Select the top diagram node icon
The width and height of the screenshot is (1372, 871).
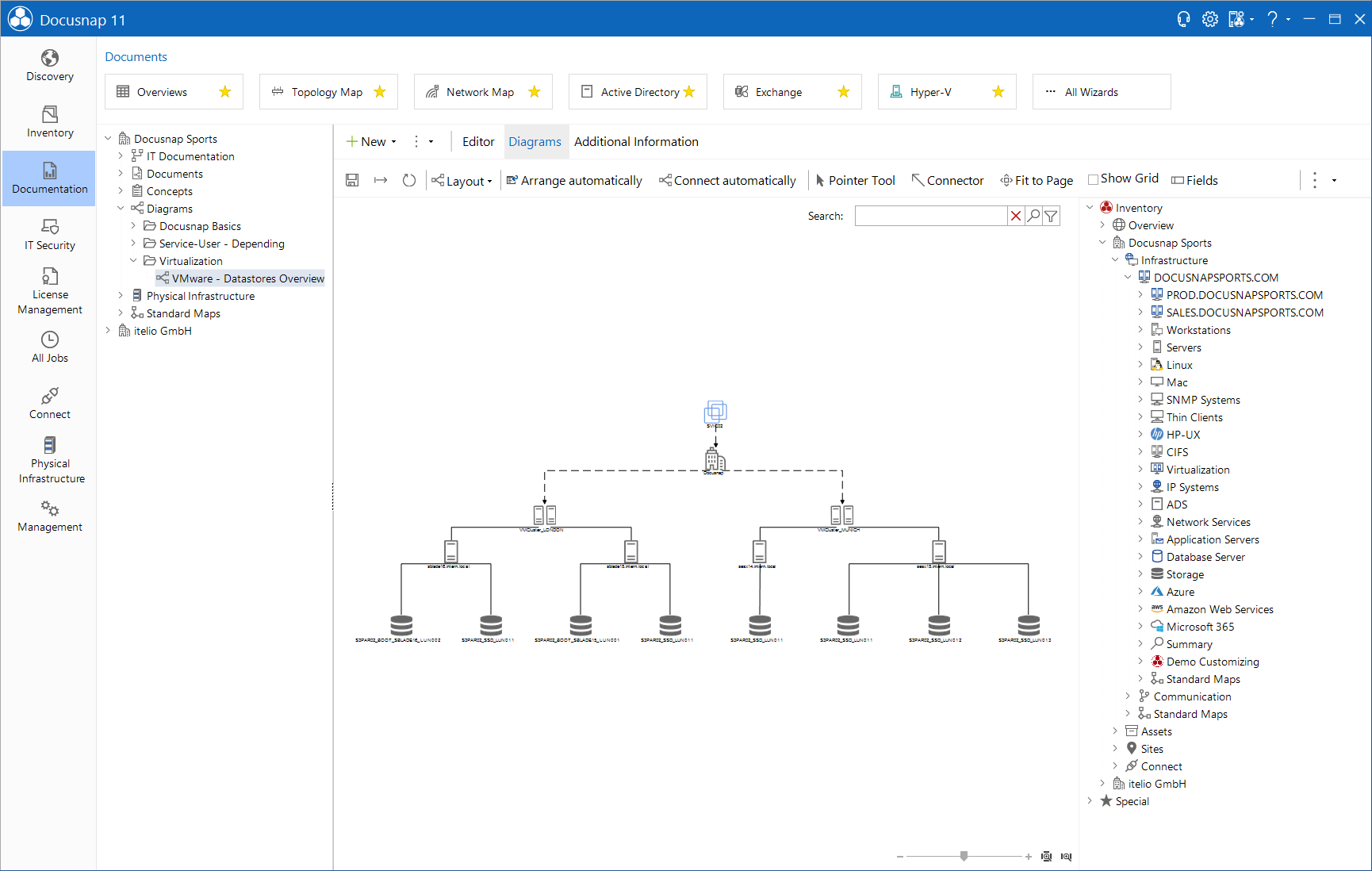pos(715,411)
